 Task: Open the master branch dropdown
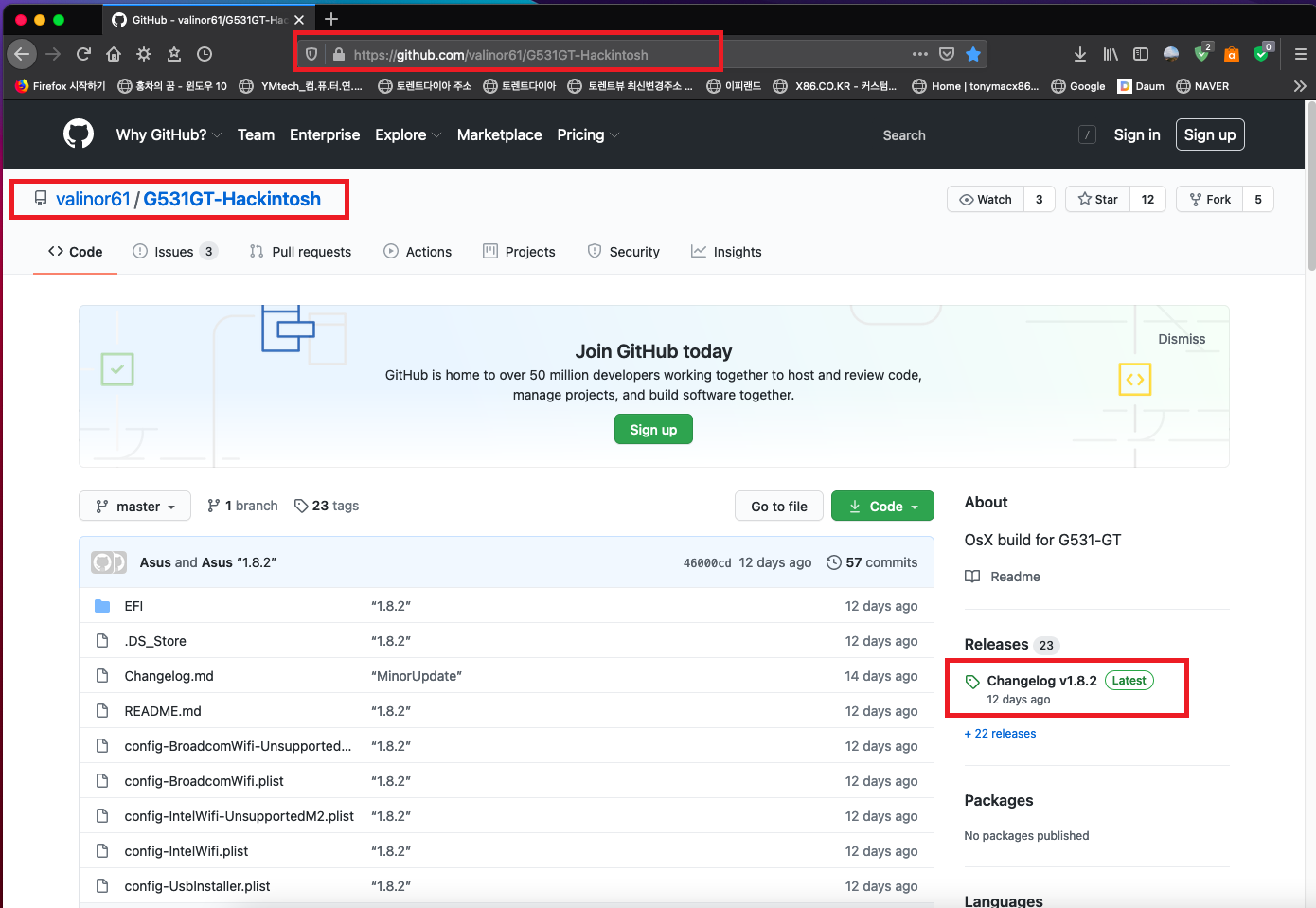135,507
